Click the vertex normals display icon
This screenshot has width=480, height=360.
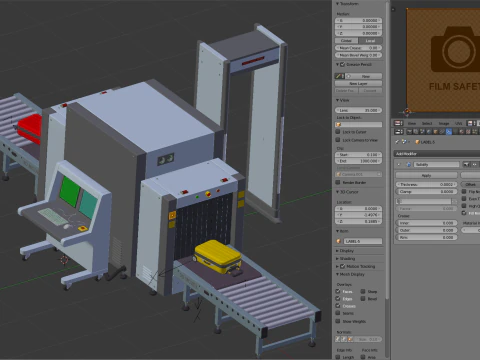337,339
